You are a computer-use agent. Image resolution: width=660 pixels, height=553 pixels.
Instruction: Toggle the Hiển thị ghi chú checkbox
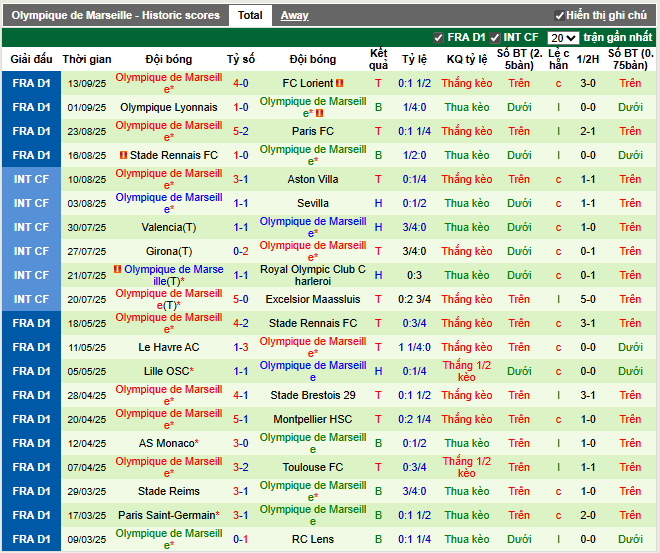(559, 16)
